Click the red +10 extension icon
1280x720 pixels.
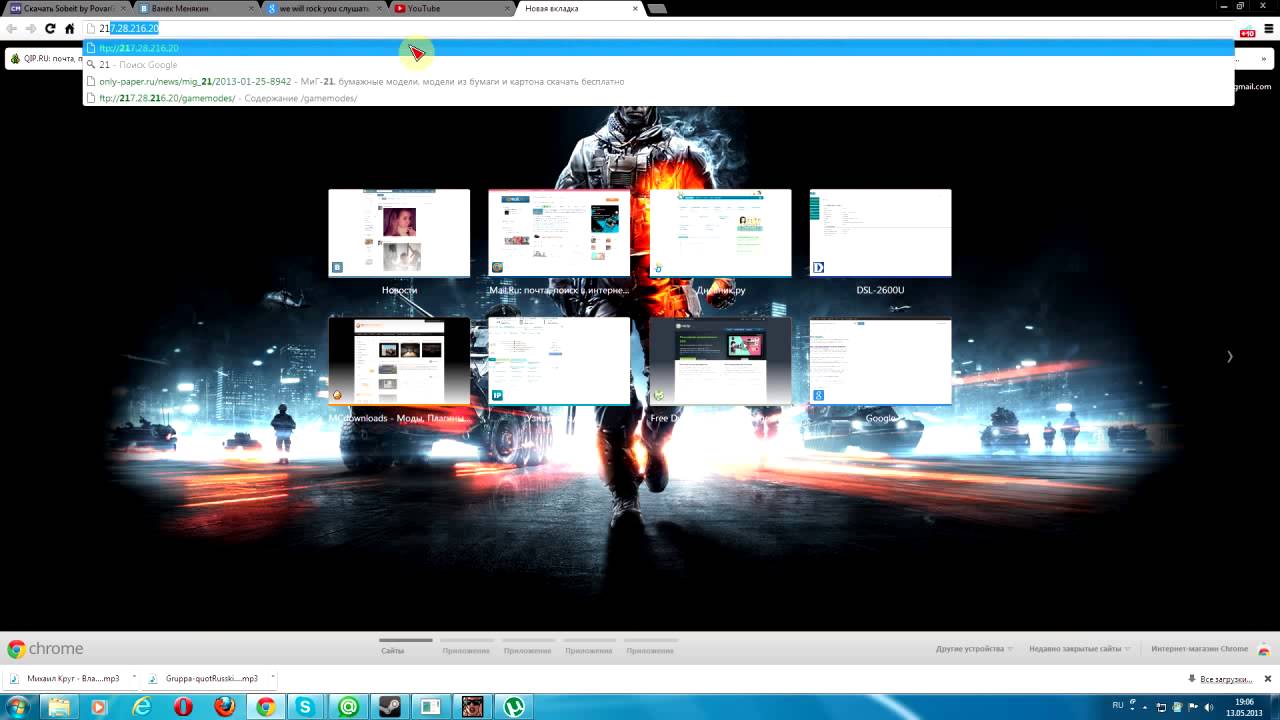pyautogui.click(x=1247, y=31)
